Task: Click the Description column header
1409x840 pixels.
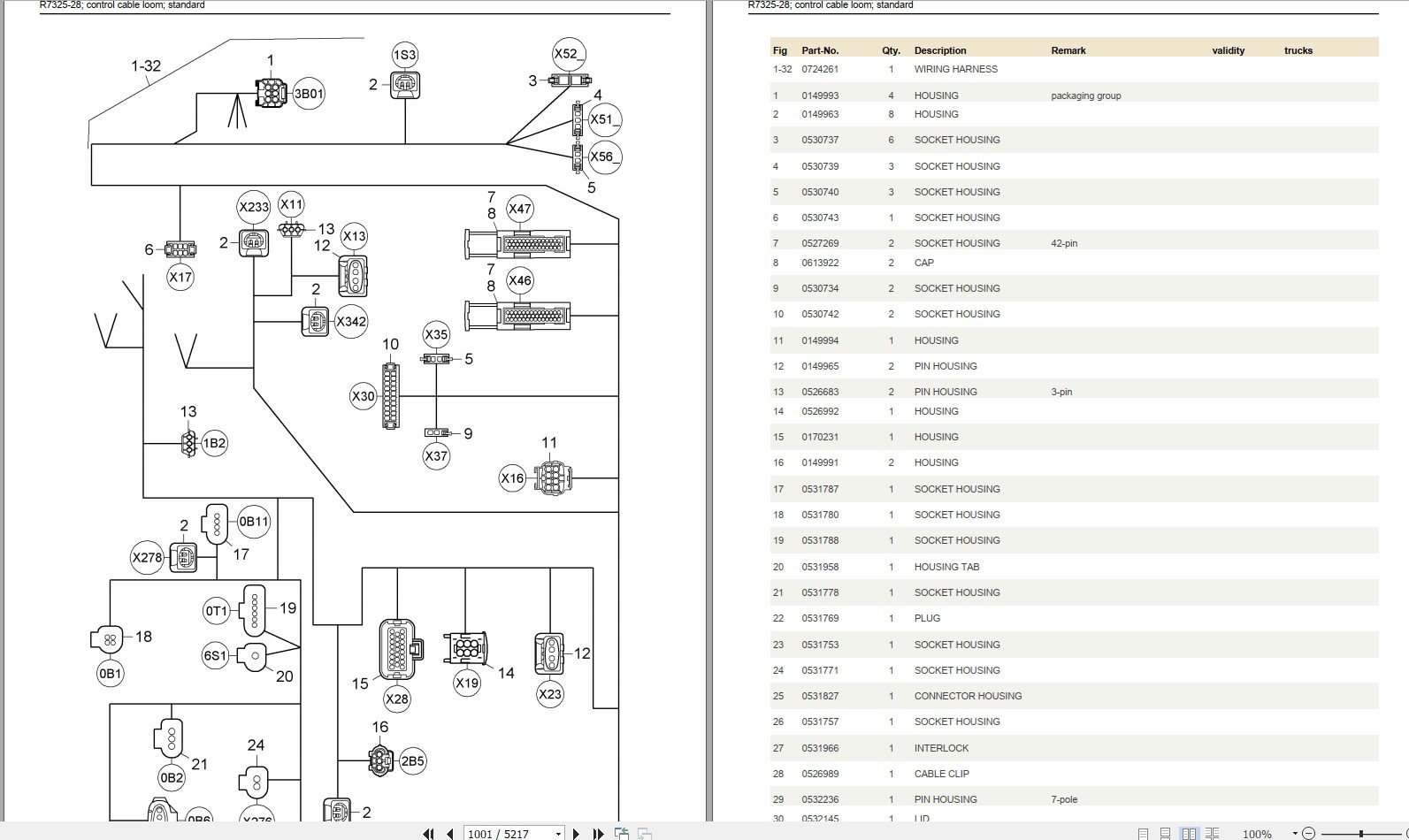Action: coord(940,50)
